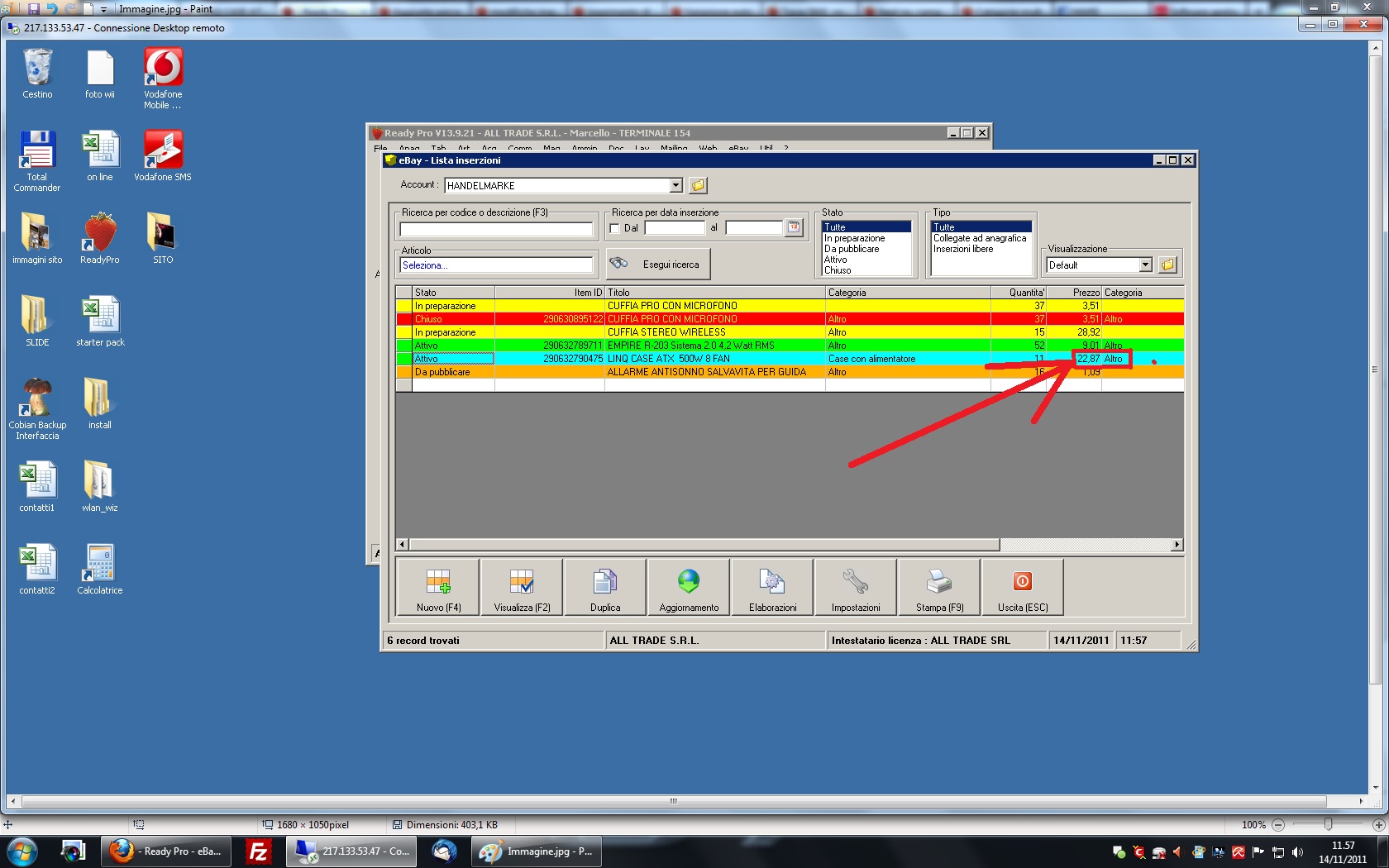
Task: Launch the Vodafone SMS desktop shortcut
Action: 163,155
